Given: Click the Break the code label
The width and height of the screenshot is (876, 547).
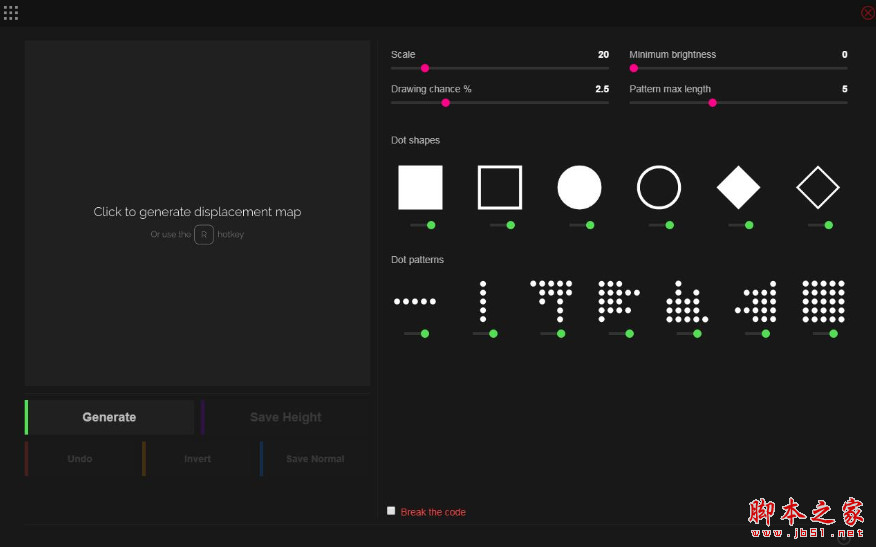Looking at the screenshot, I should (x=433, y=512).
